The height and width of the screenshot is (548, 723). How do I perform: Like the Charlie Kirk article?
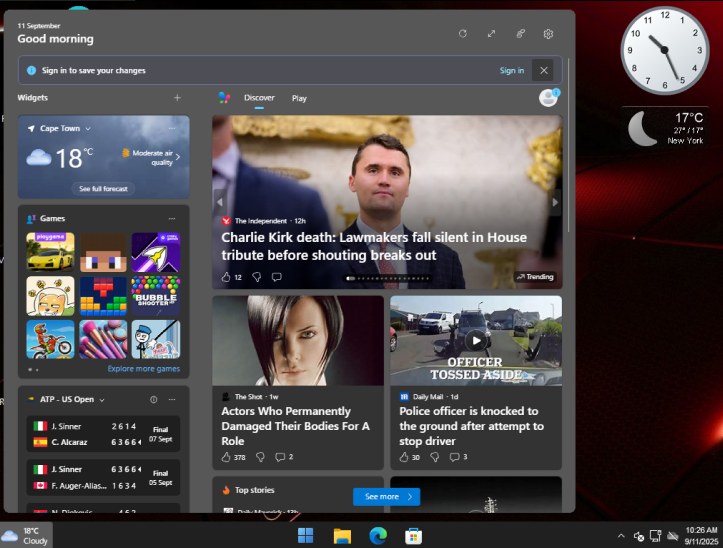click(x=226, y=277)
